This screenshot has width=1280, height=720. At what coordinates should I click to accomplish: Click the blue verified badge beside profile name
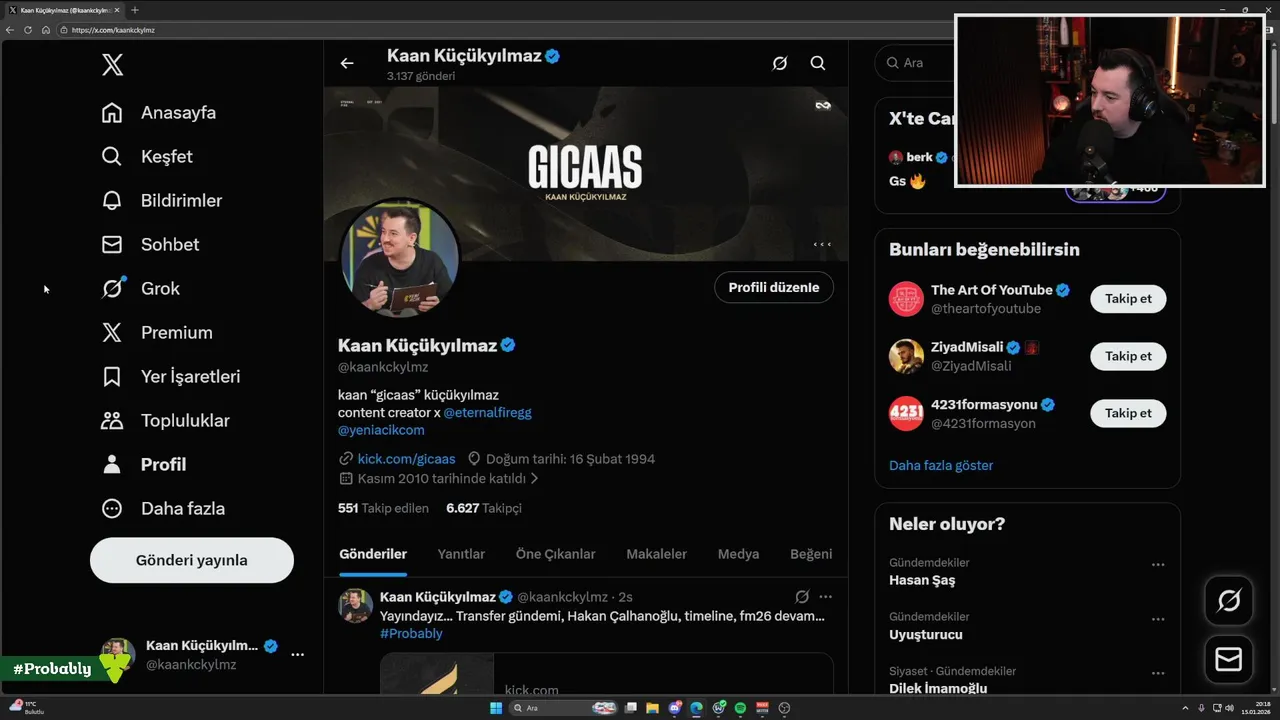click(508, 346)
